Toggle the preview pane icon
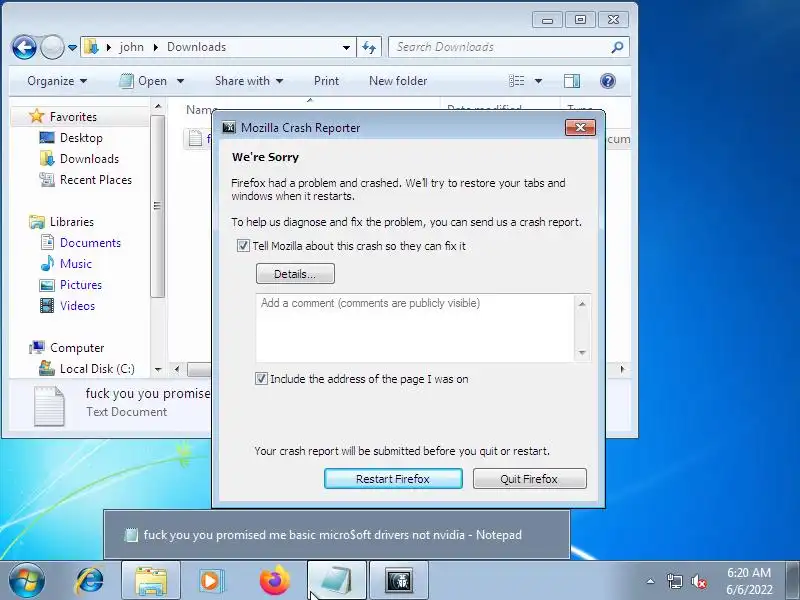800x600 pixels. pos(572,81)
